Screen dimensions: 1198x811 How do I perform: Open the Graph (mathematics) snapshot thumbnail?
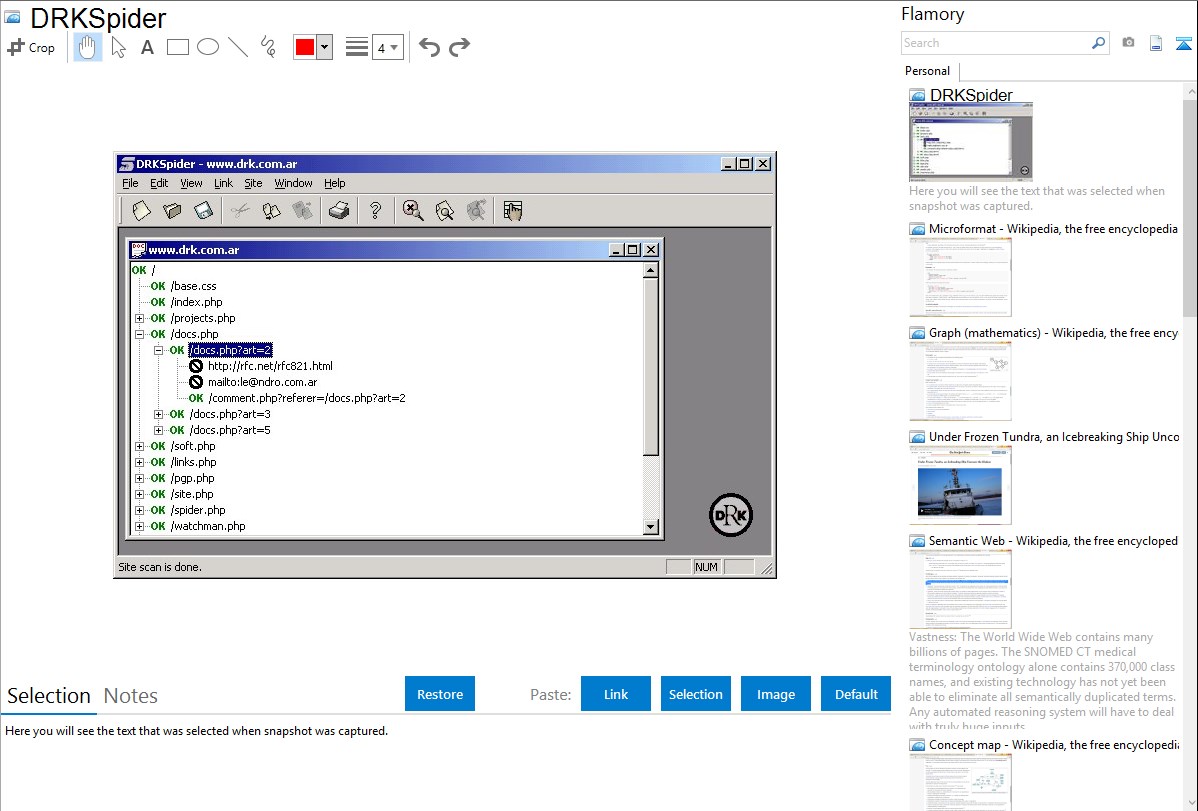[960, 381]
